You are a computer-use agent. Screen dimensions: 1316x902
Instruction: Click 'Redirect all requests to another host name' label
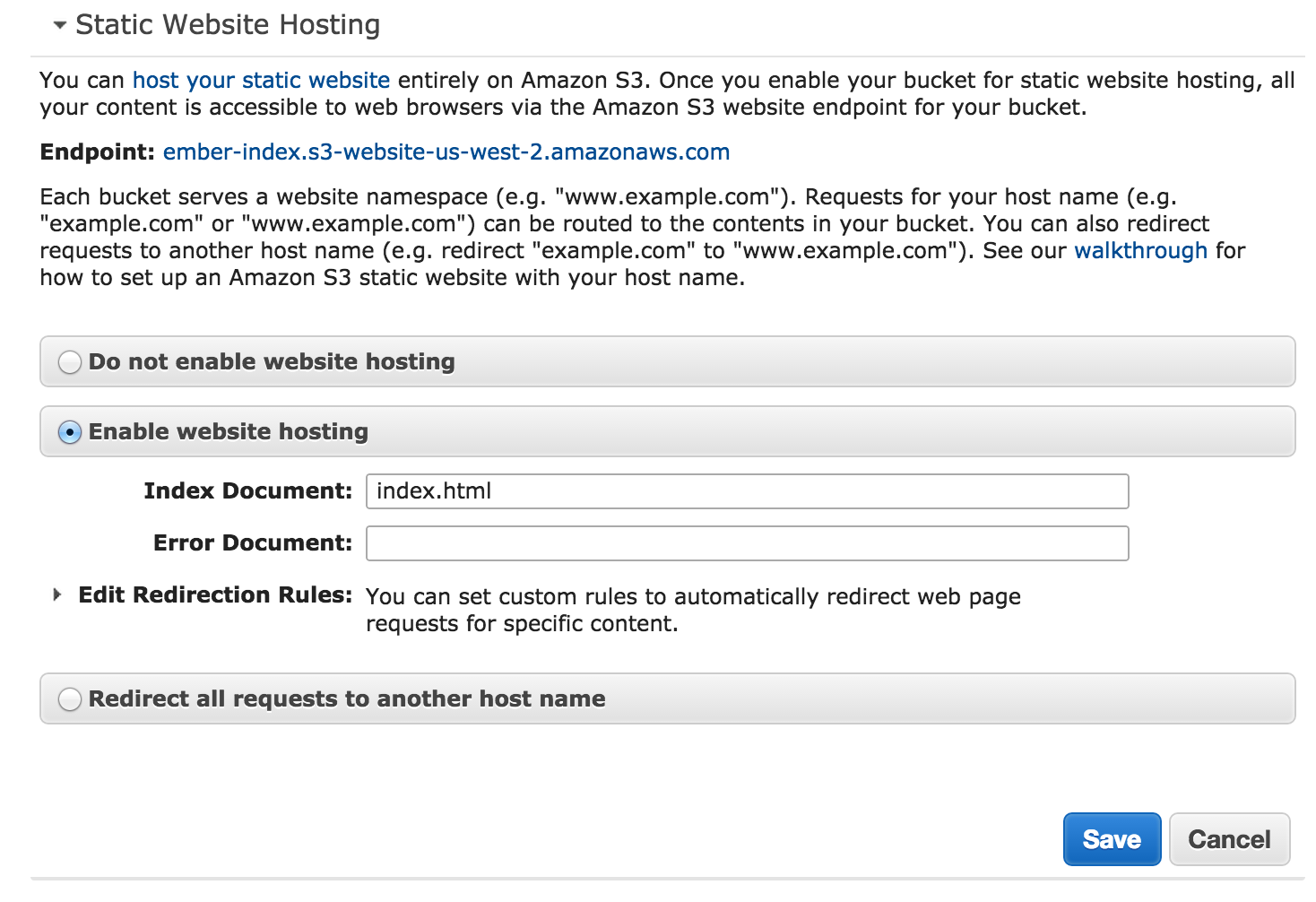tap(347, 699)
